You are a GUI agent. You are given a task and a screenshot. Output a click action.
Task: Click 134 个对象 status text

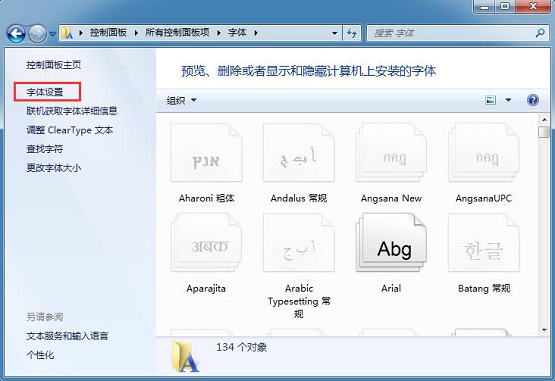point(241,347)
